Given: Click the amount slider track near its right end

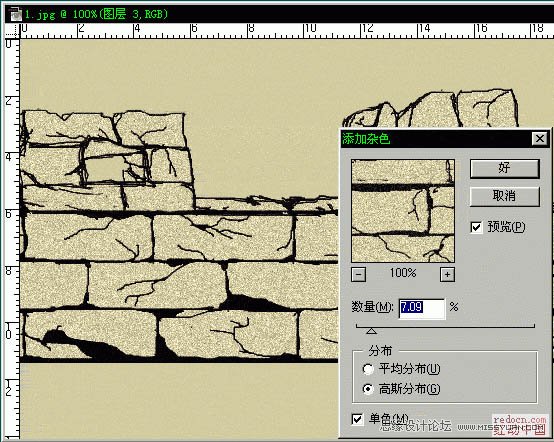Looking at the screenshot, I should coord(526,326).
